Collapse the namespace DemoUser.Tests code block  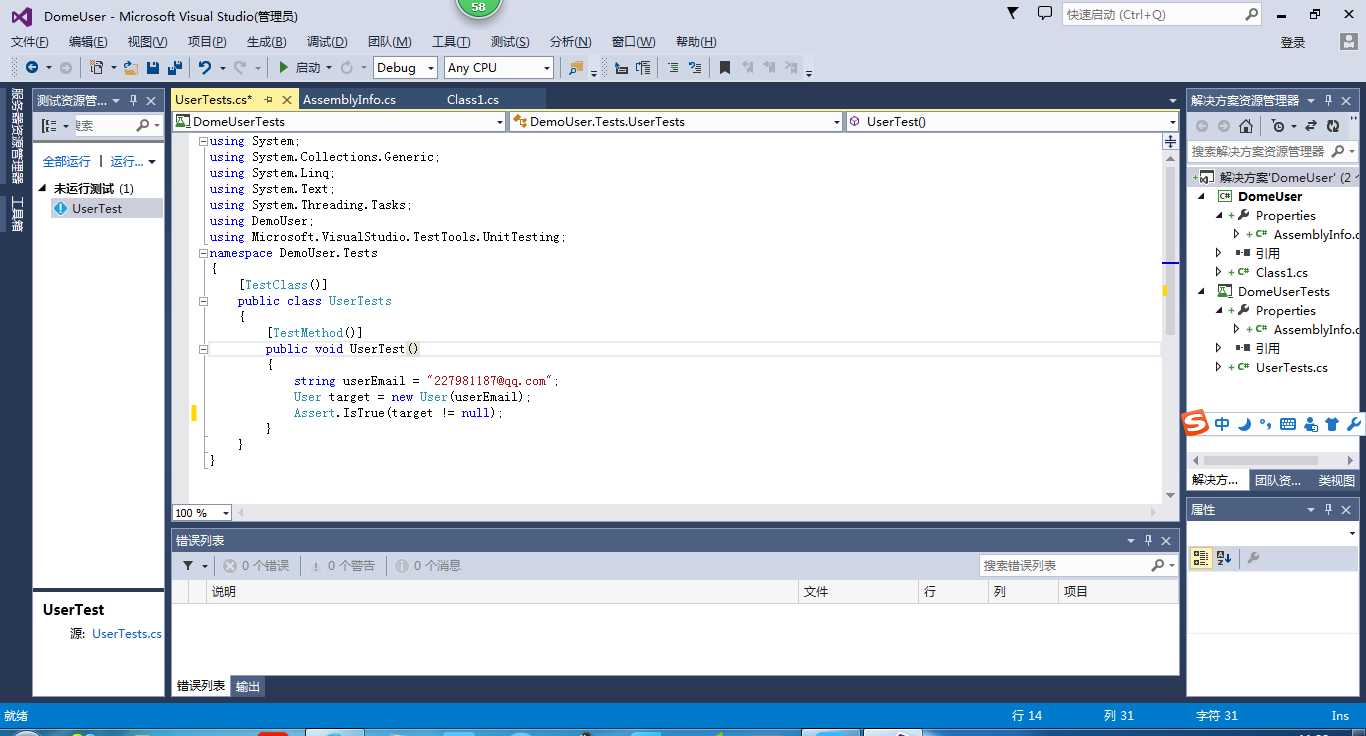coord(203,253)
